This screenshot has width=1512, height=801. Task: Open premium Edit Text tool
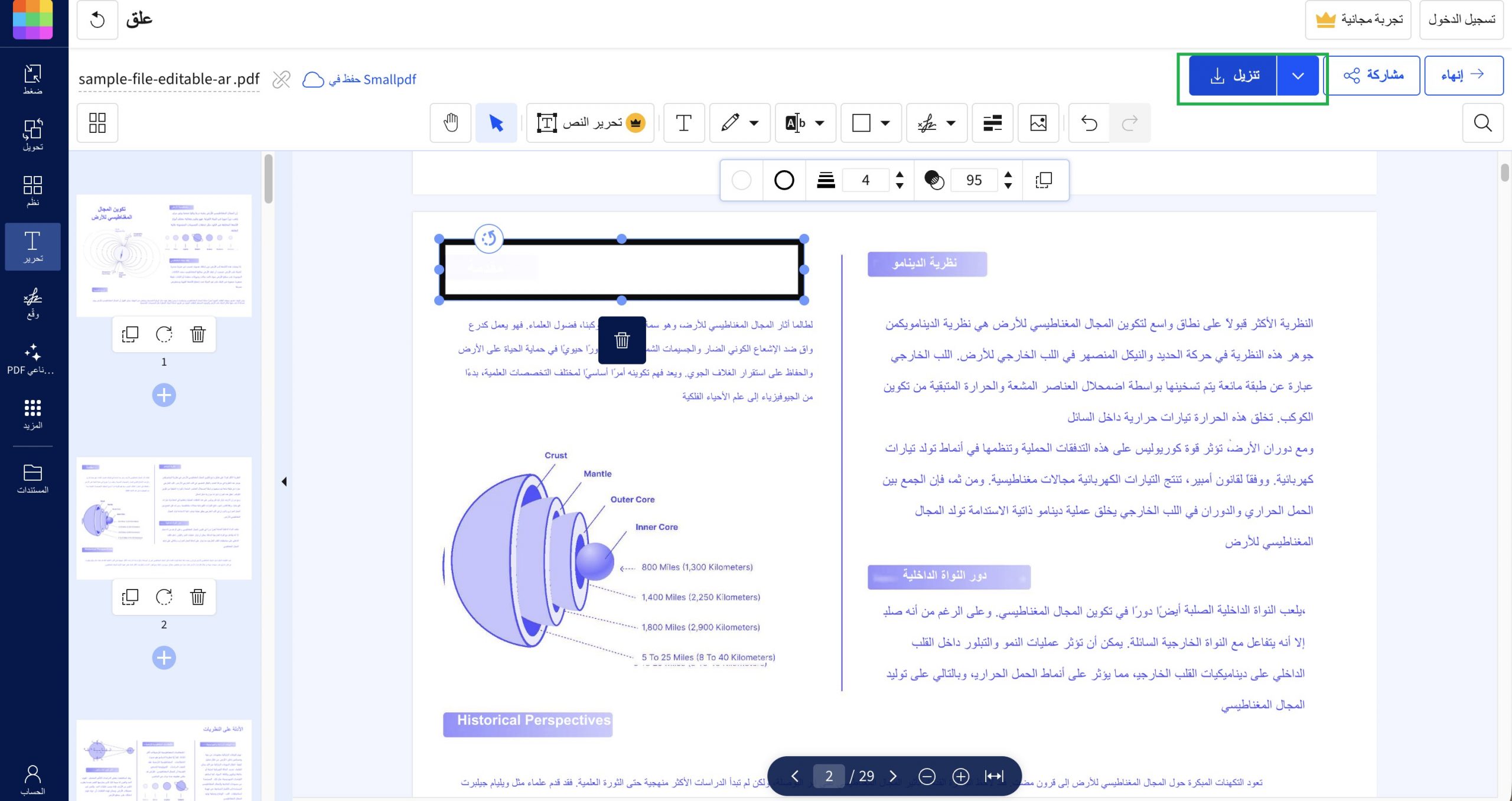pyautogui.click(x=590, y=123)
